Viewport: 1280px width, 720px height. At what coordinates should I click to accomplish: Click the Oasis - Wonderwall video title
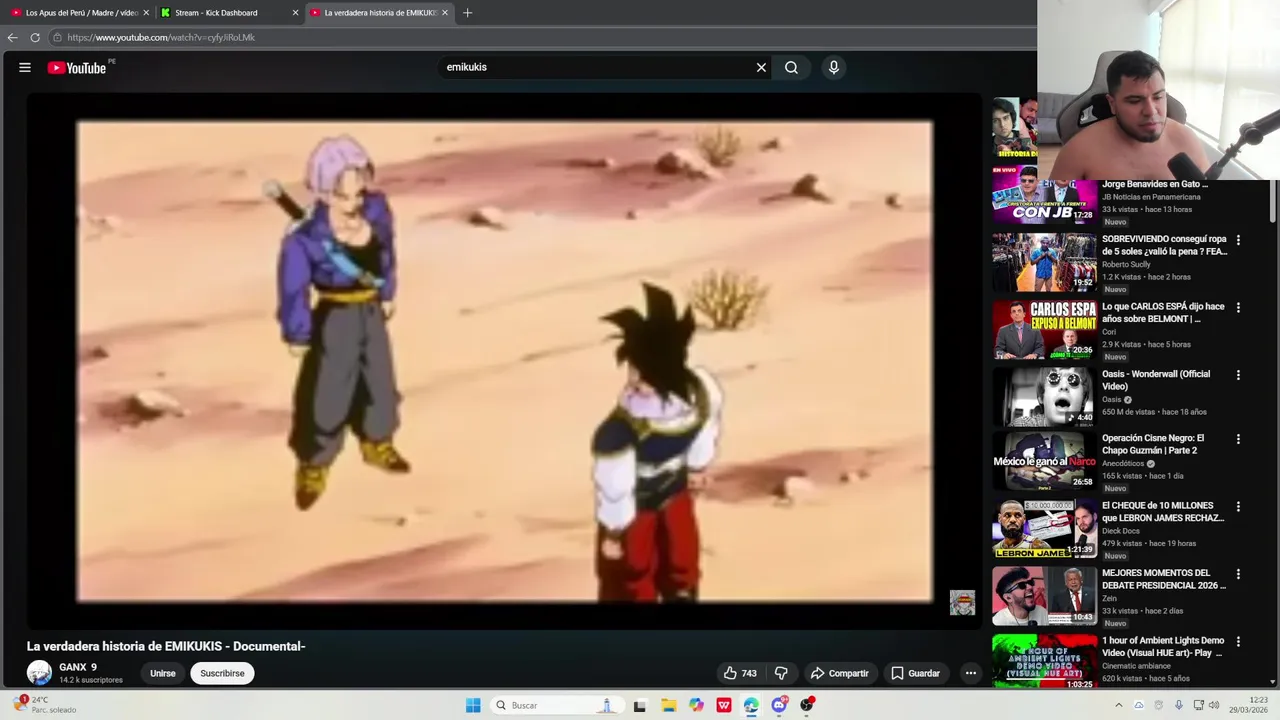tap(1156, 380)
